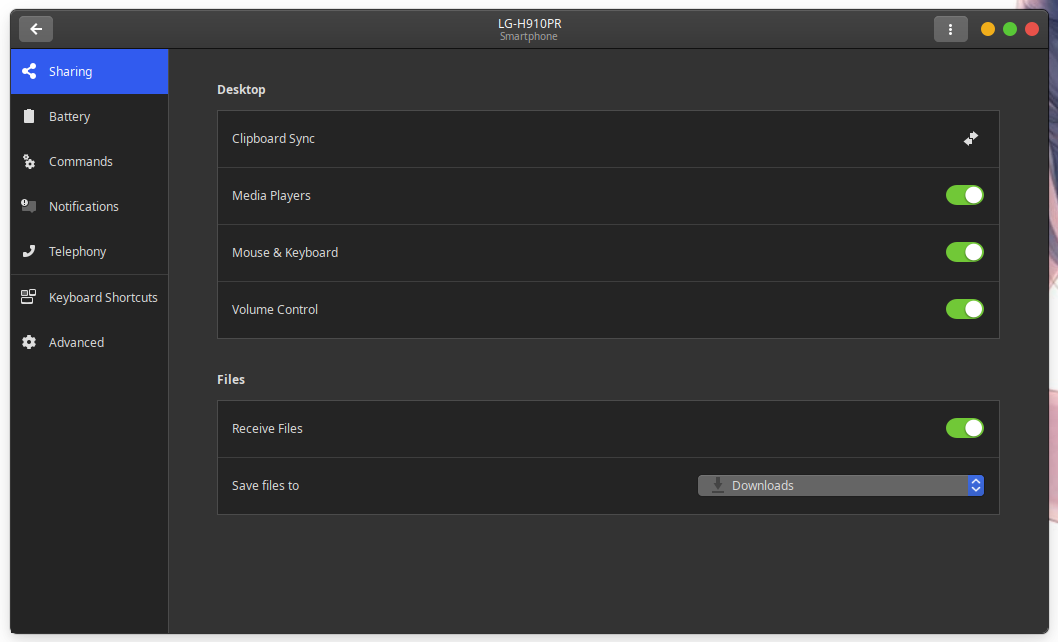Open the Downloads folder dropdown

(841, 485)
